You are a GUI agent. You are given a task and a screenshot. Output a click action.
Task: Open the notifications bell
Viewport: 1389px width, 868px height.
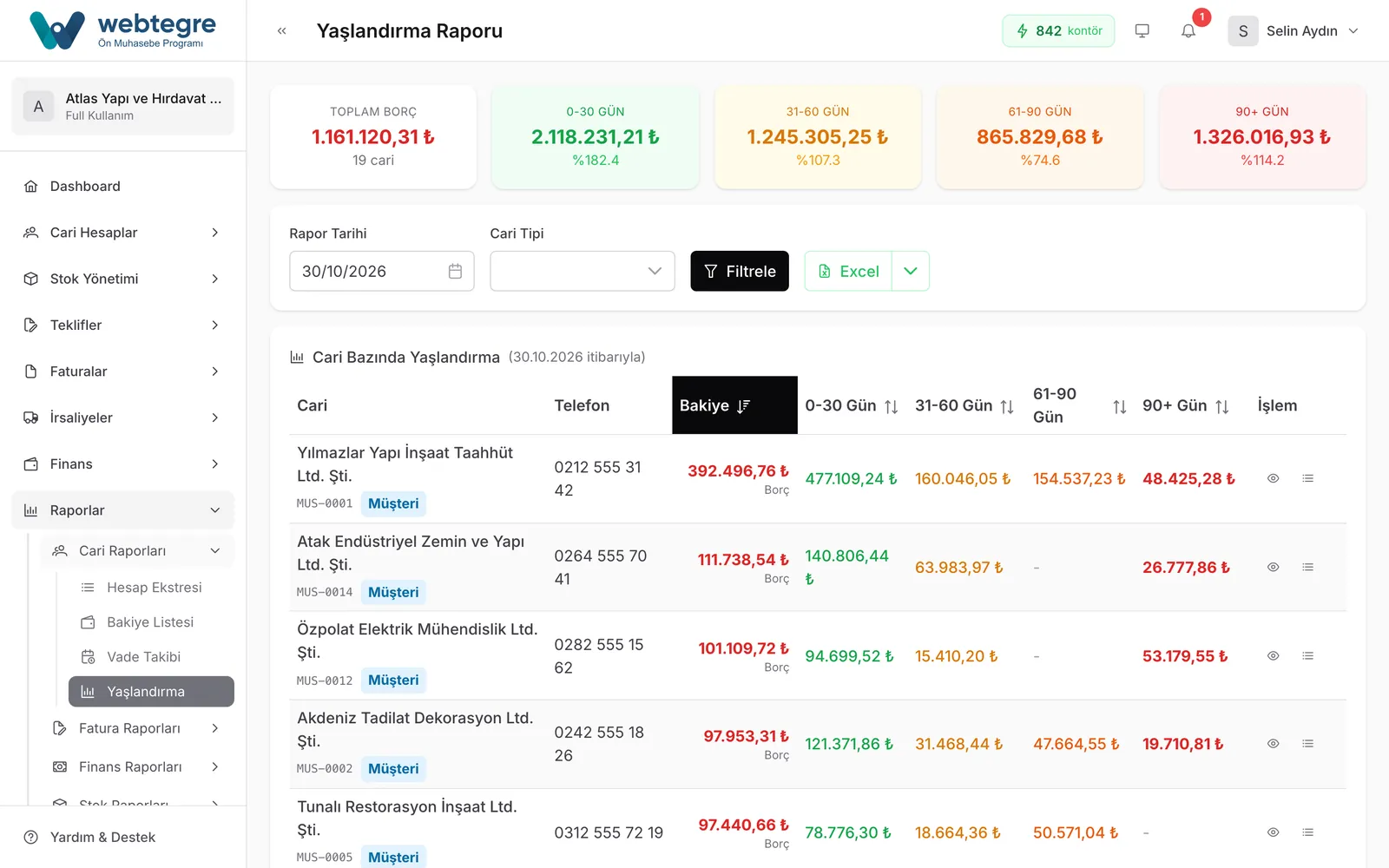[1188, 30]
